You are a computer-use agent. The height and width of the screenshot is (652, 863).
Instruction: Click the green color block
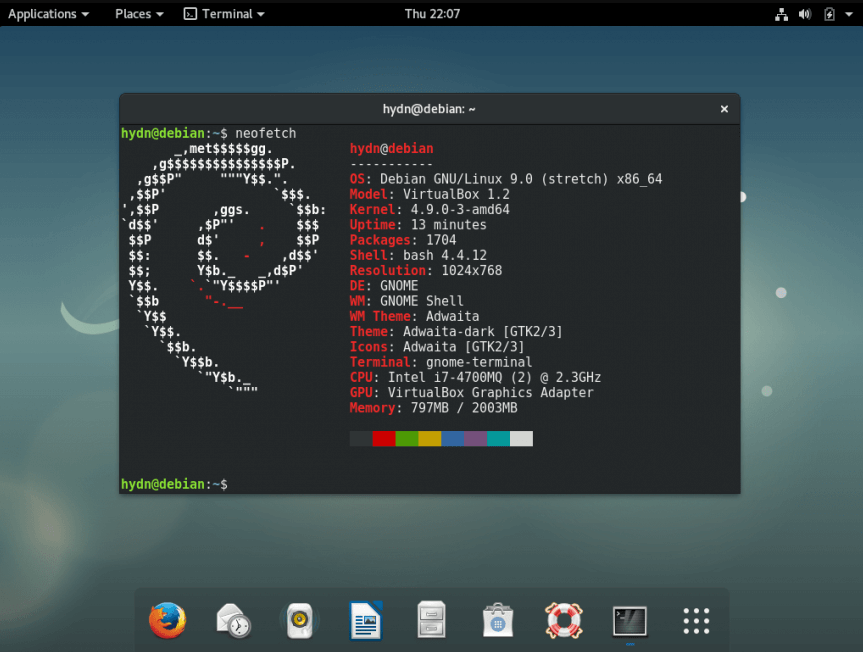[407, 439]
